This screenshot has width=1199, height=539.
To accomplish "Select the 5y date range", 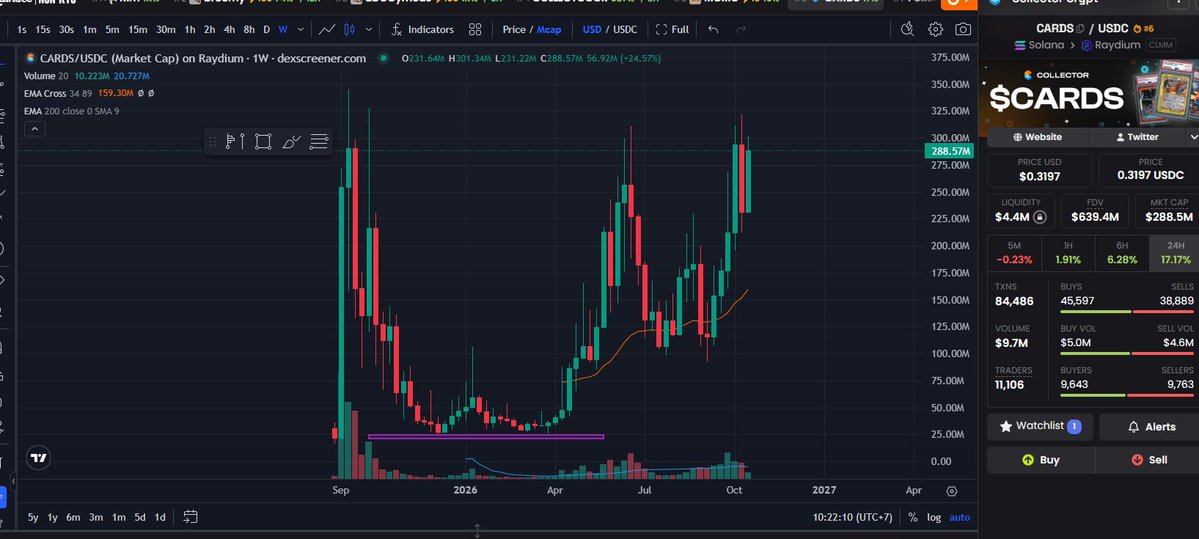I will coord(33,518).
